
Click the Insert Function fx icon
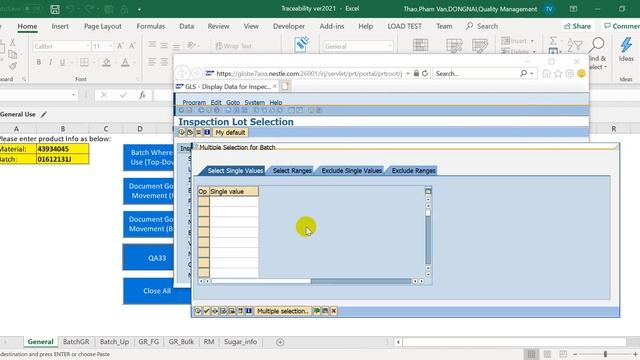click(142, 95)
